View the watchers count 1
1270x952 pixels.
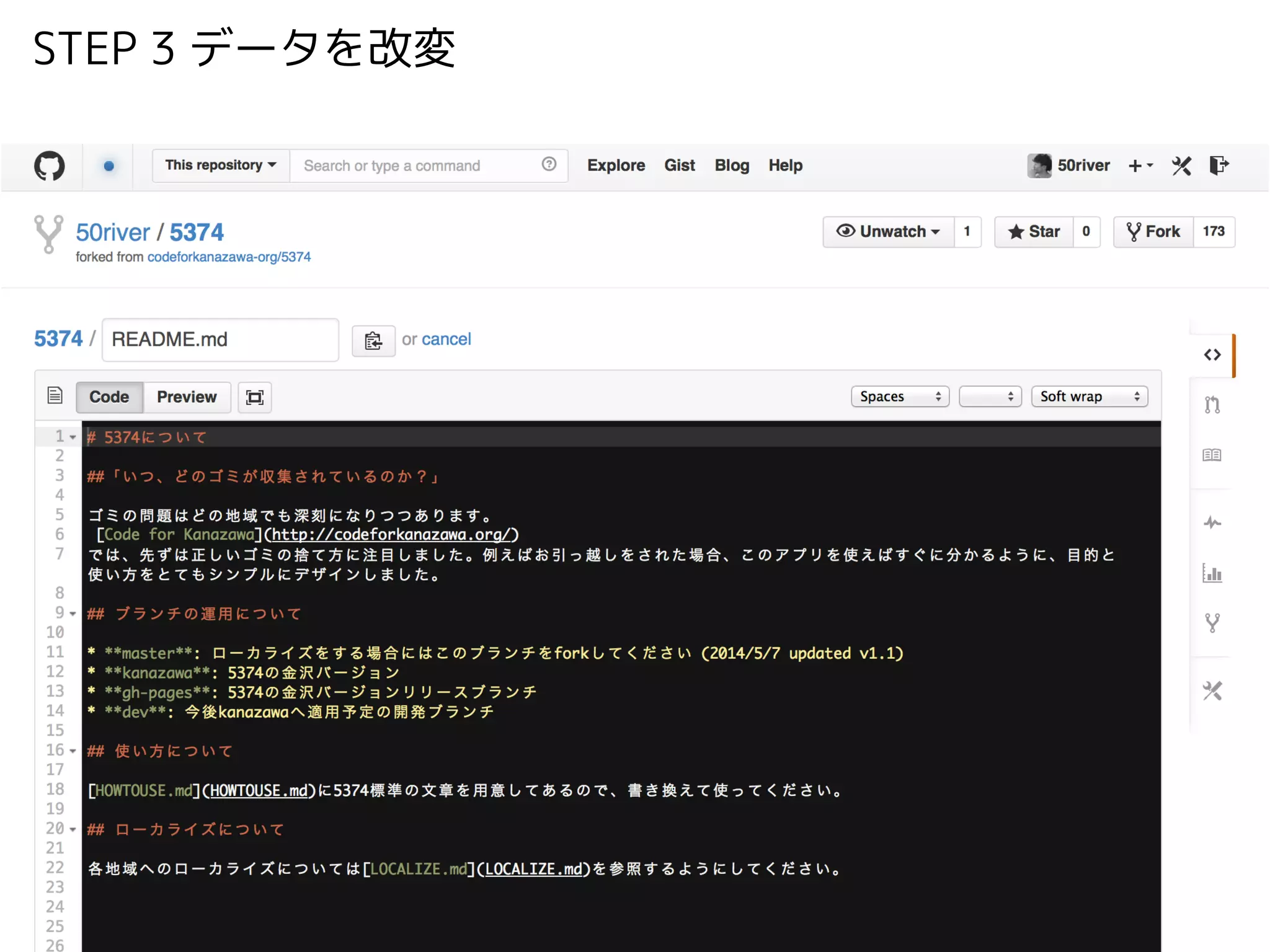coord(967,232)
